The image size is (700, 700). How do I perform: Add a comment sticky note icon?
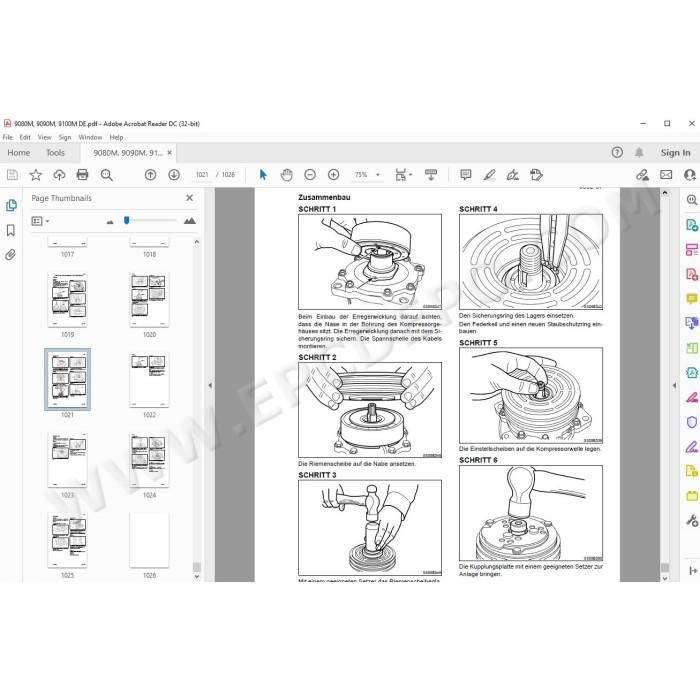[x=466, y=175]
